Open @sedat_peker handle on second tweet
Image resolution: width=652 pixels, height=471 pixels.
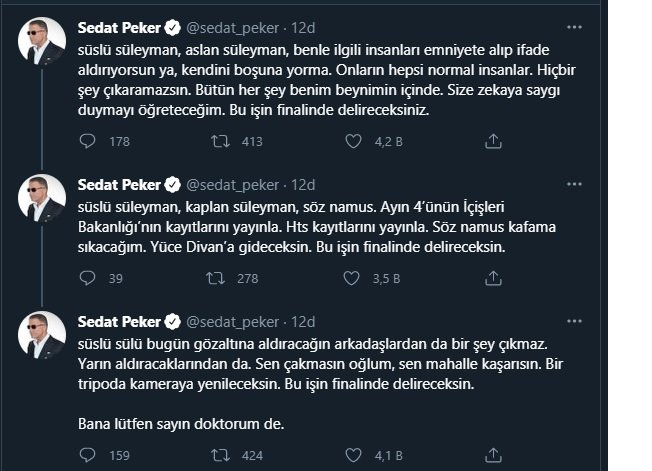point(232,185)
